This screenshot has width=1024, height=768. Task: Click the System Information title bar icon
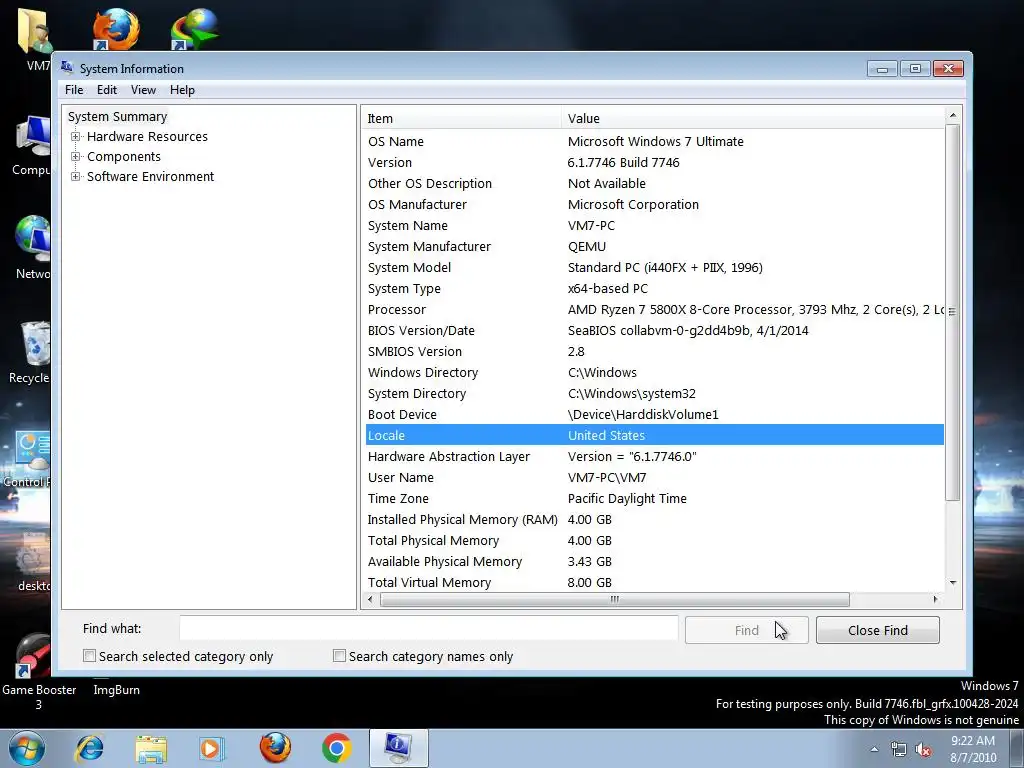click(67, 67)
